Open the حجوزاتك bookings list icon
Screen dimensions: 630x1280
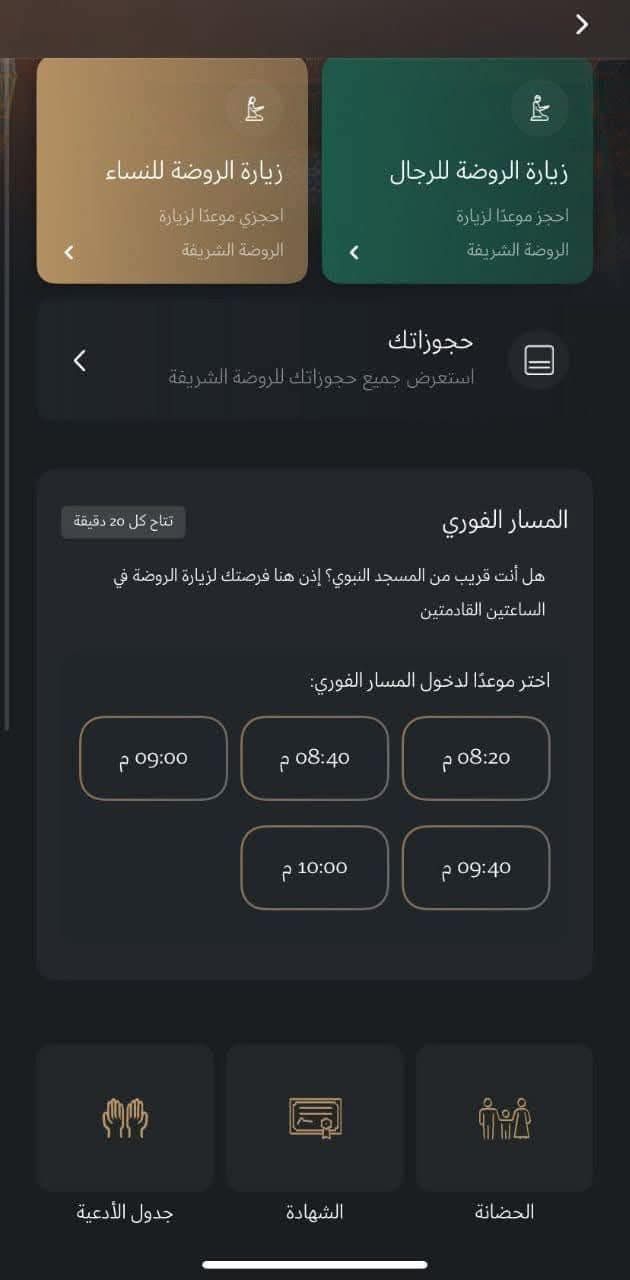[539, 360]
